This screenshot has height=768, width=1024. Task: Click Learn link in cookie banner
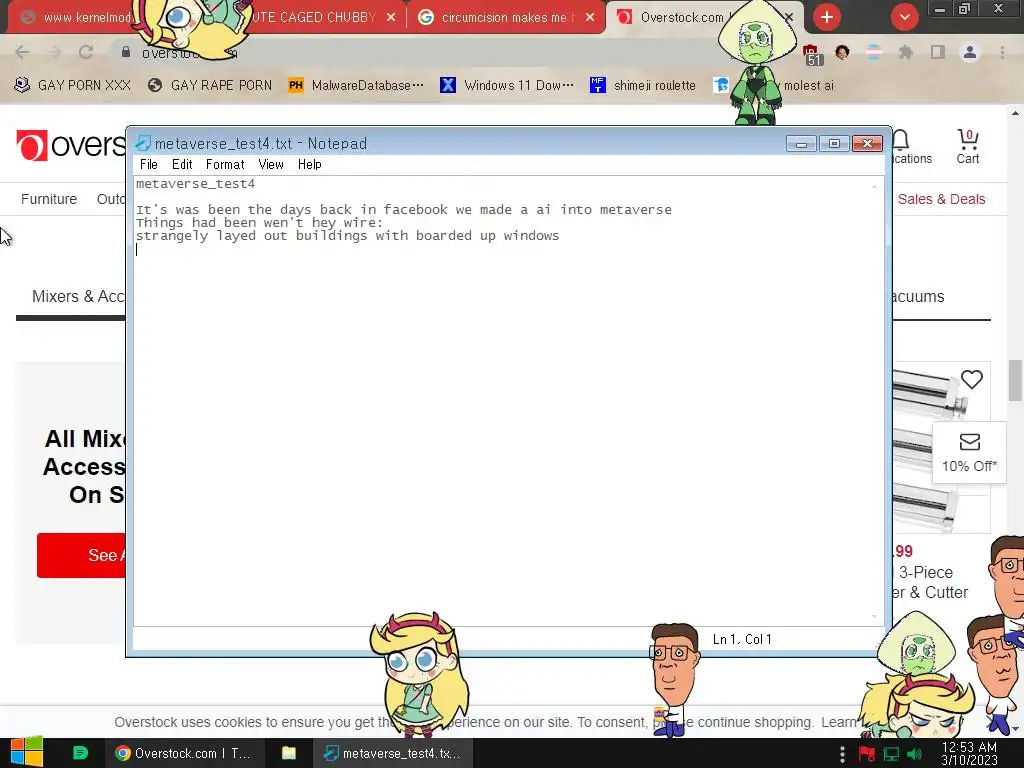tap(839, 722)
